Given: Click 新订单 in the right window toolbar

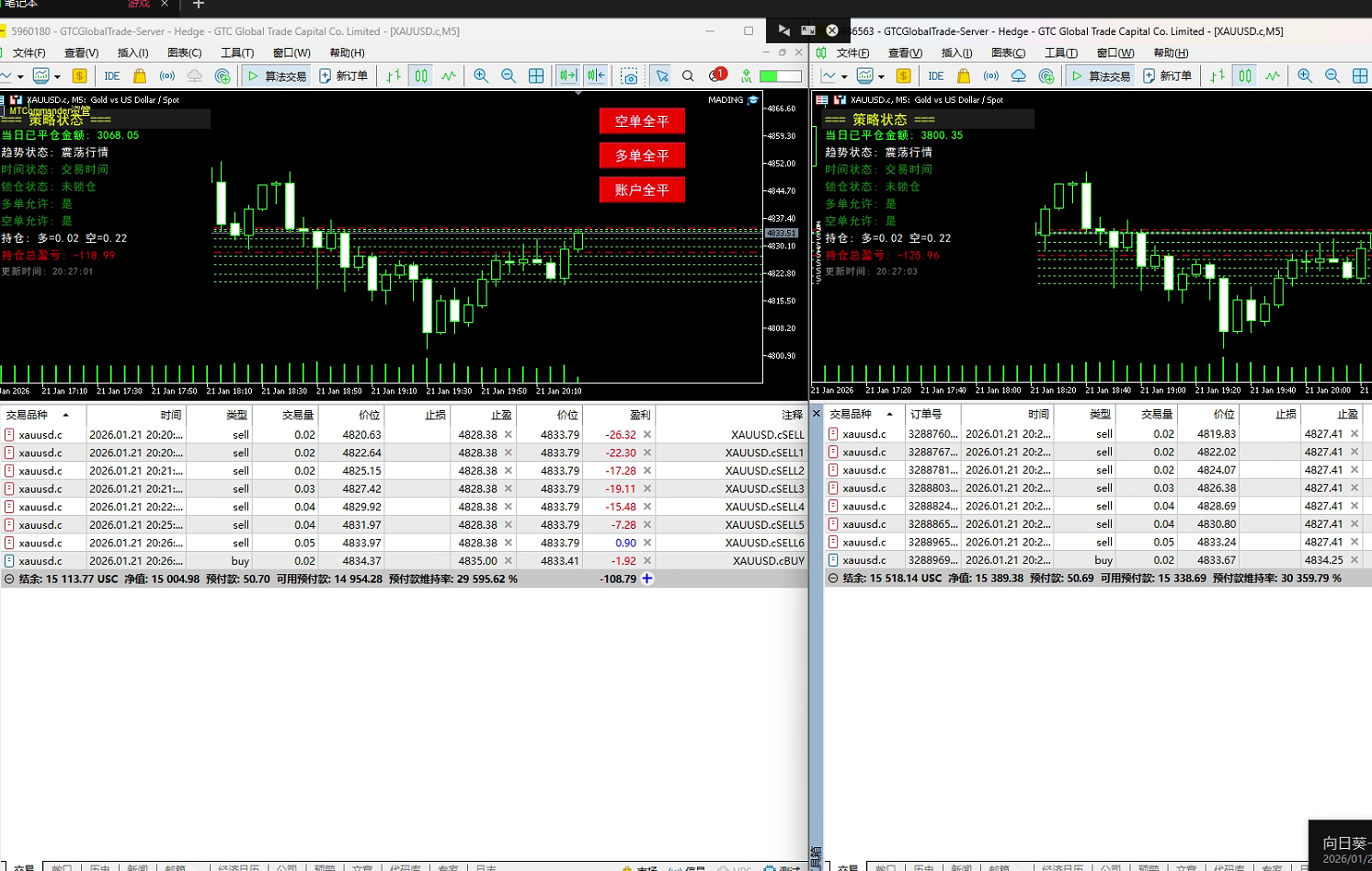Looking at the screenshot, I should [1168, 76].
